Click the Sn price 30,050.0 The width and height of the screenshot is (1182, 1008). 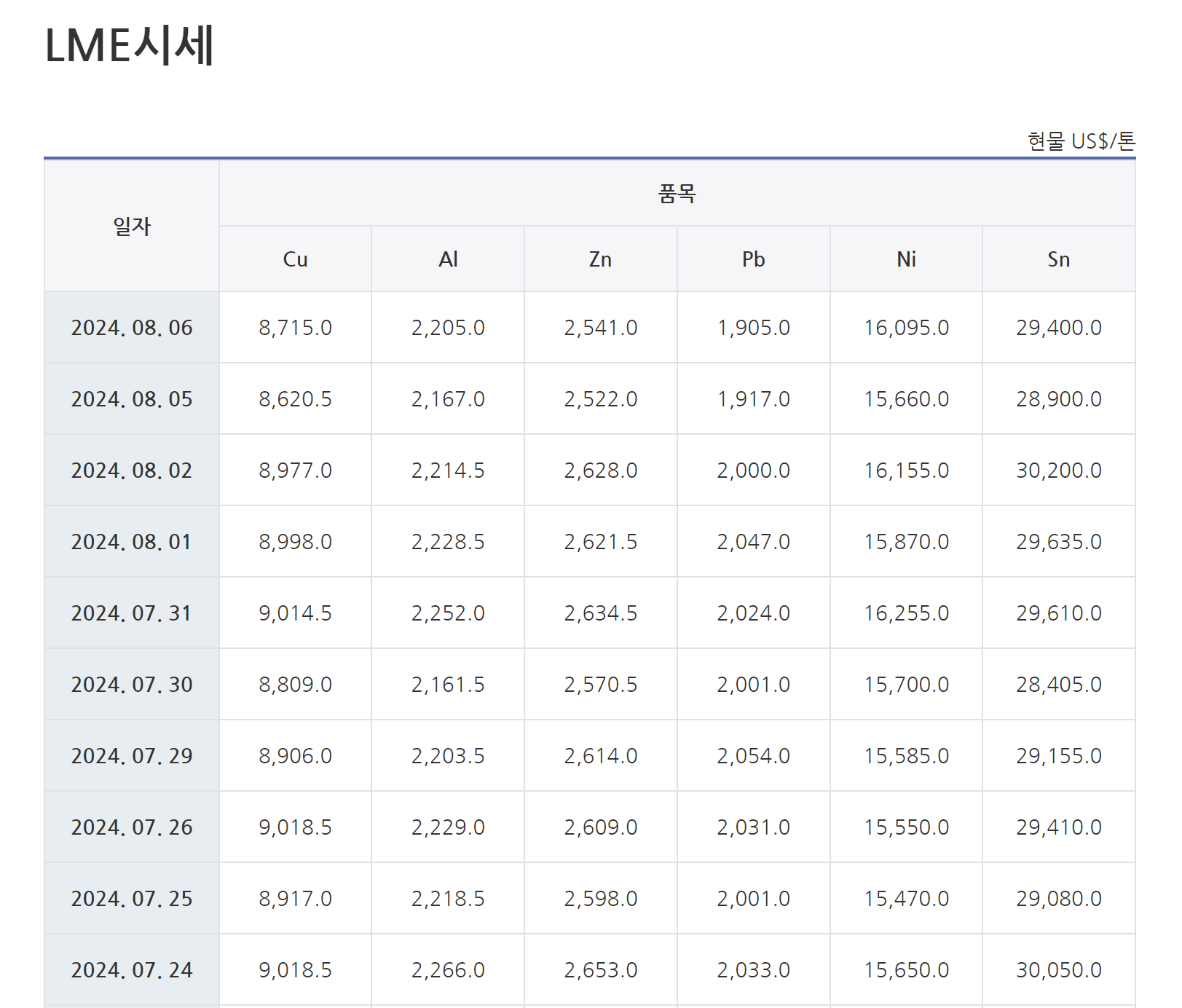pos(1058,970)
